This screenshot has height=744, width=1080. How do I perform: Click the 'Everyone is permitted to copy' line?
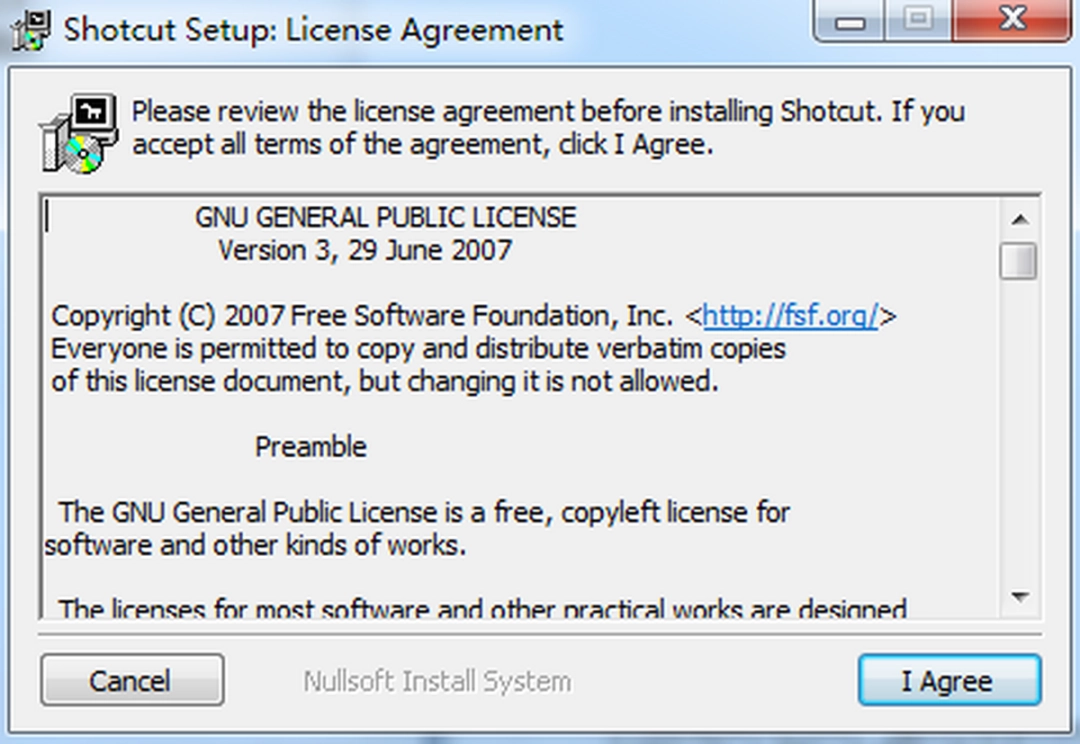pyautogui.click(x=418, y=349)
